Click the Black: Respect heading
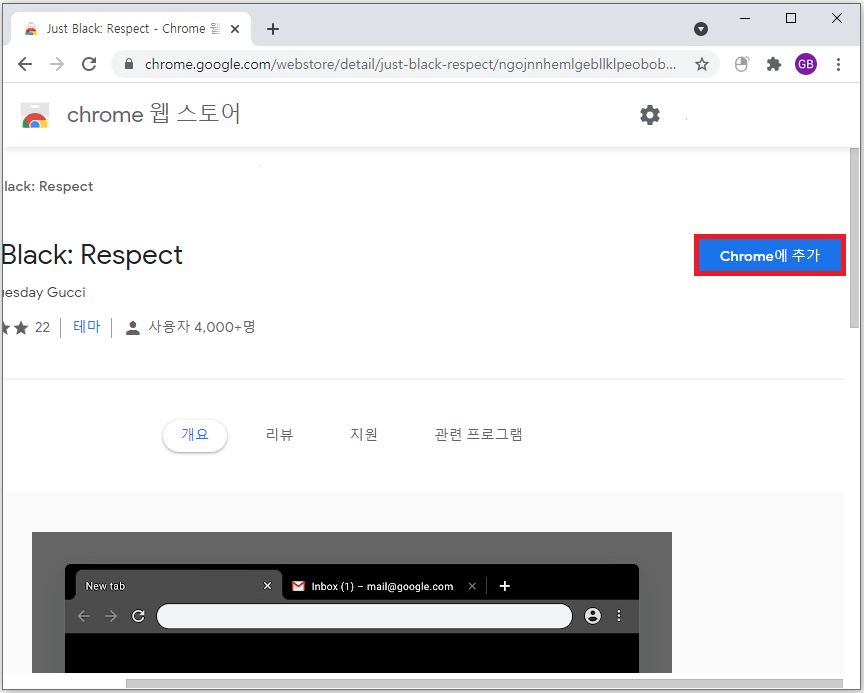864x693 pixels. [93, 255]
